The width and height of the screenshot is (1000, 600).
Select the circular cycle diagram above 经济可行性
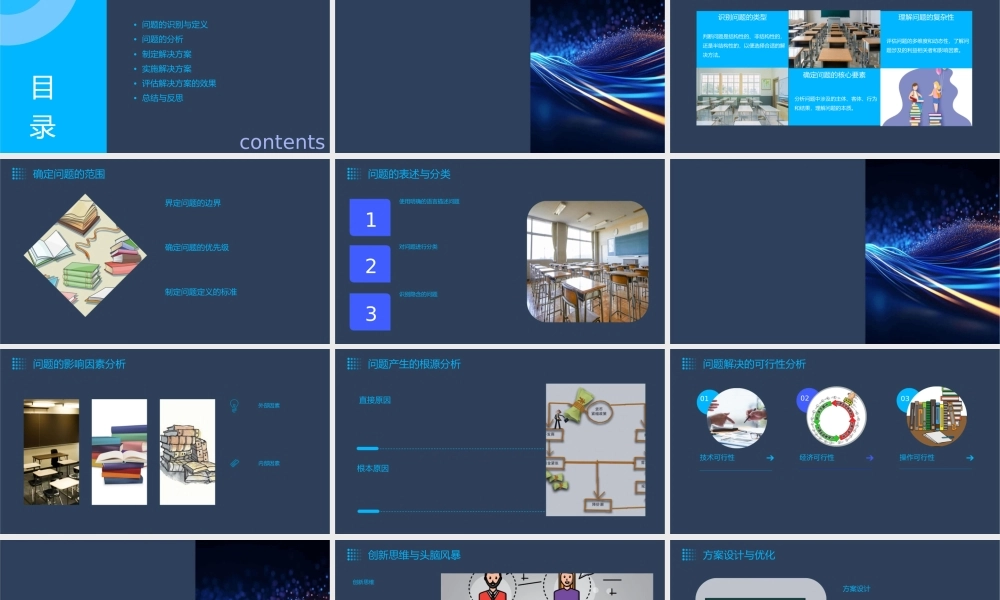pyautogui.click(x=837, y=416)
